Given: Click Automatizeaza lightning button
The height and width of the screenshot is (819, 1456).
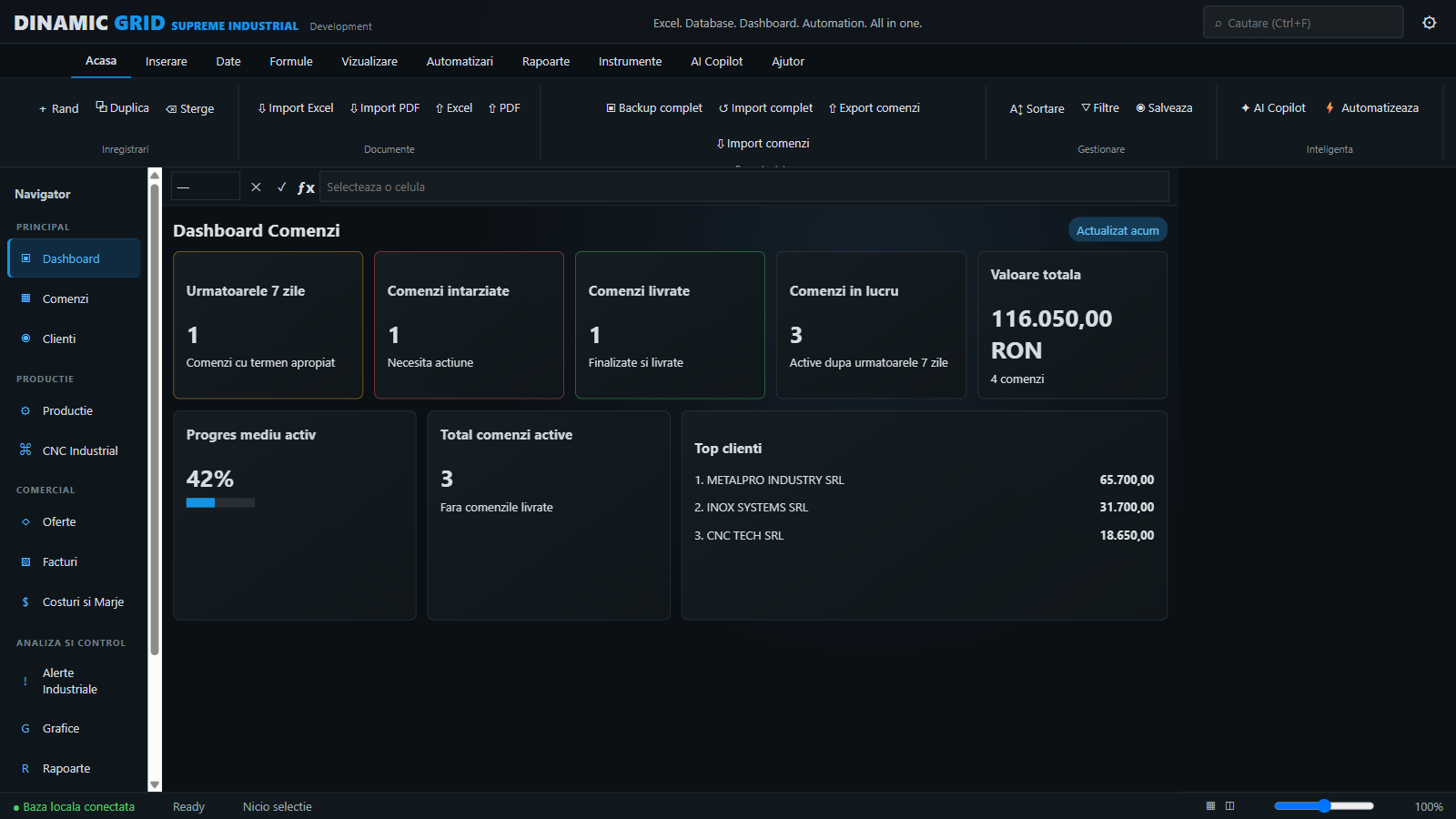Looking at the screenshot, I should (x=1371, y=107).
